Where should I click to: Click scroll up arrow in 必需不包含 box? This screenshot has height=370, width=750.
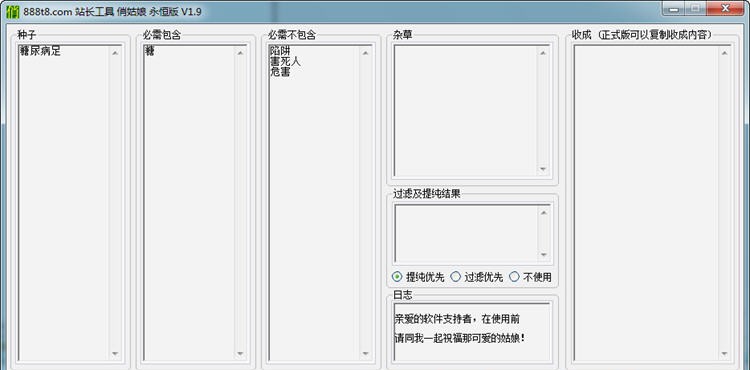coord(365,53)
